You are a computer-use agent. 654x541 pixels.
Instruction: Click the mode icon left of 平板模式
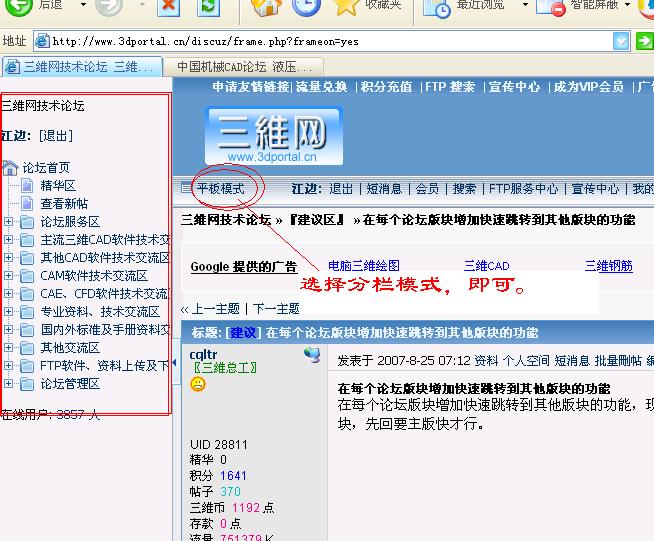186,189
